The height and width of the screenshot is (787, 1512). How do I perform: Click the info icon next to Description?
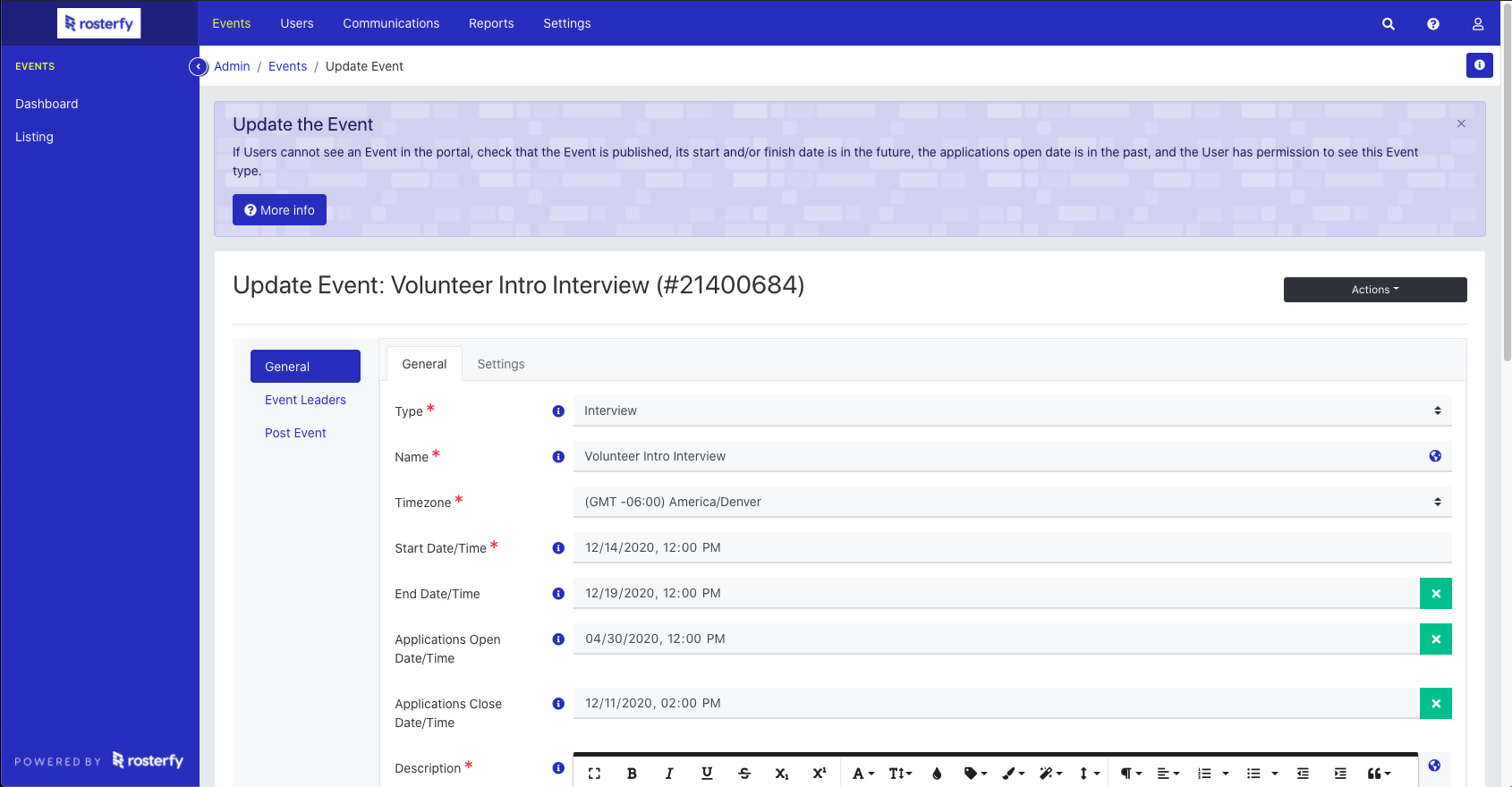[x=558, y=768]
